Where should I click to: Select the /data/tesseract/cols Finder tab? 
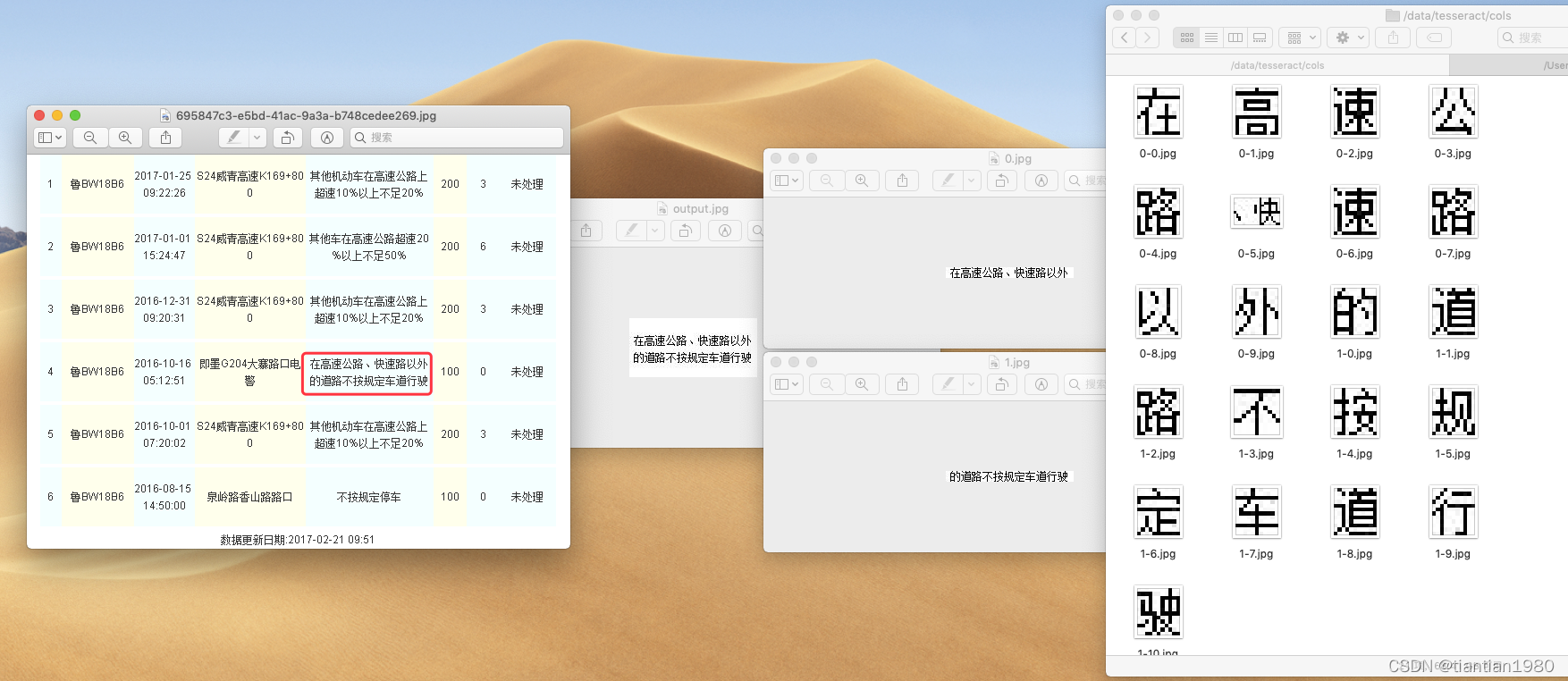1277,65
